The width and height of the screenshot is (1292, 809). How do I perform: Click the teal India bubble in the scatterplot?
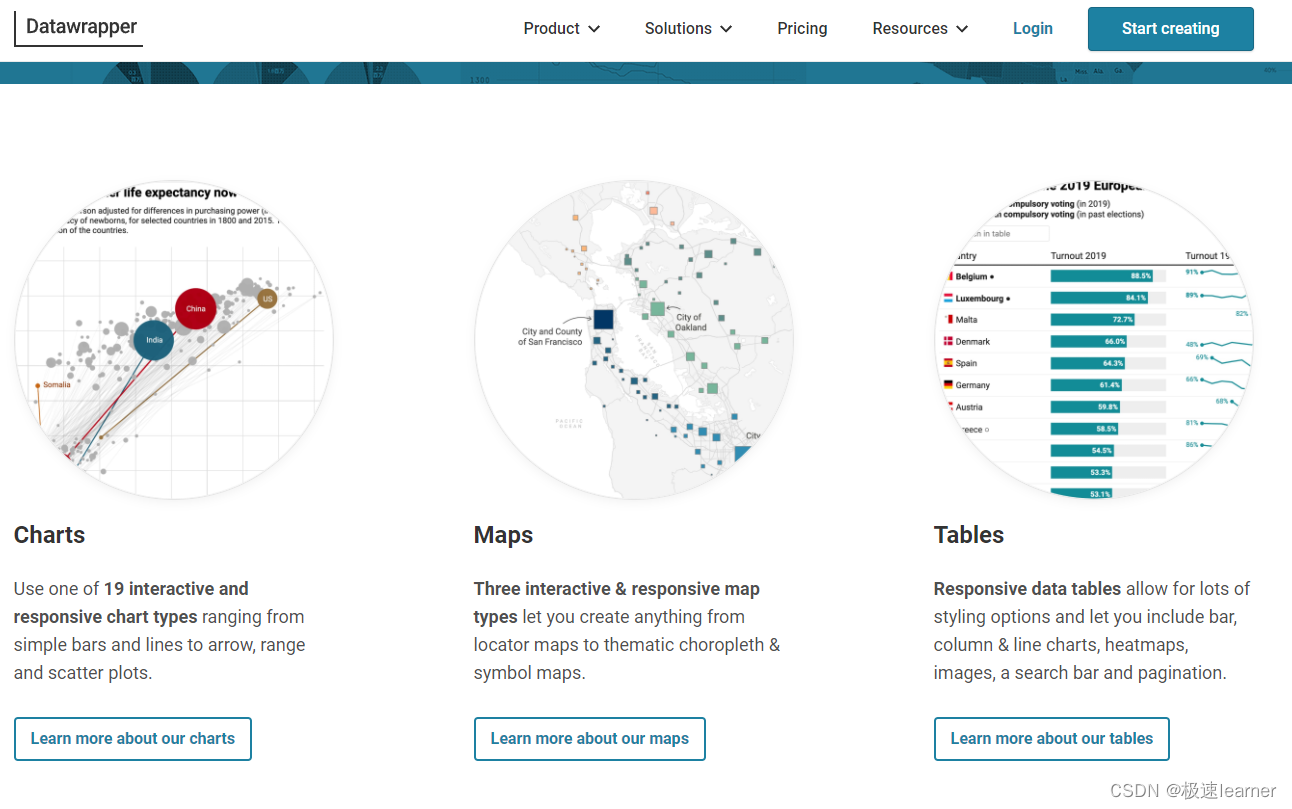[x=154, y=340]
